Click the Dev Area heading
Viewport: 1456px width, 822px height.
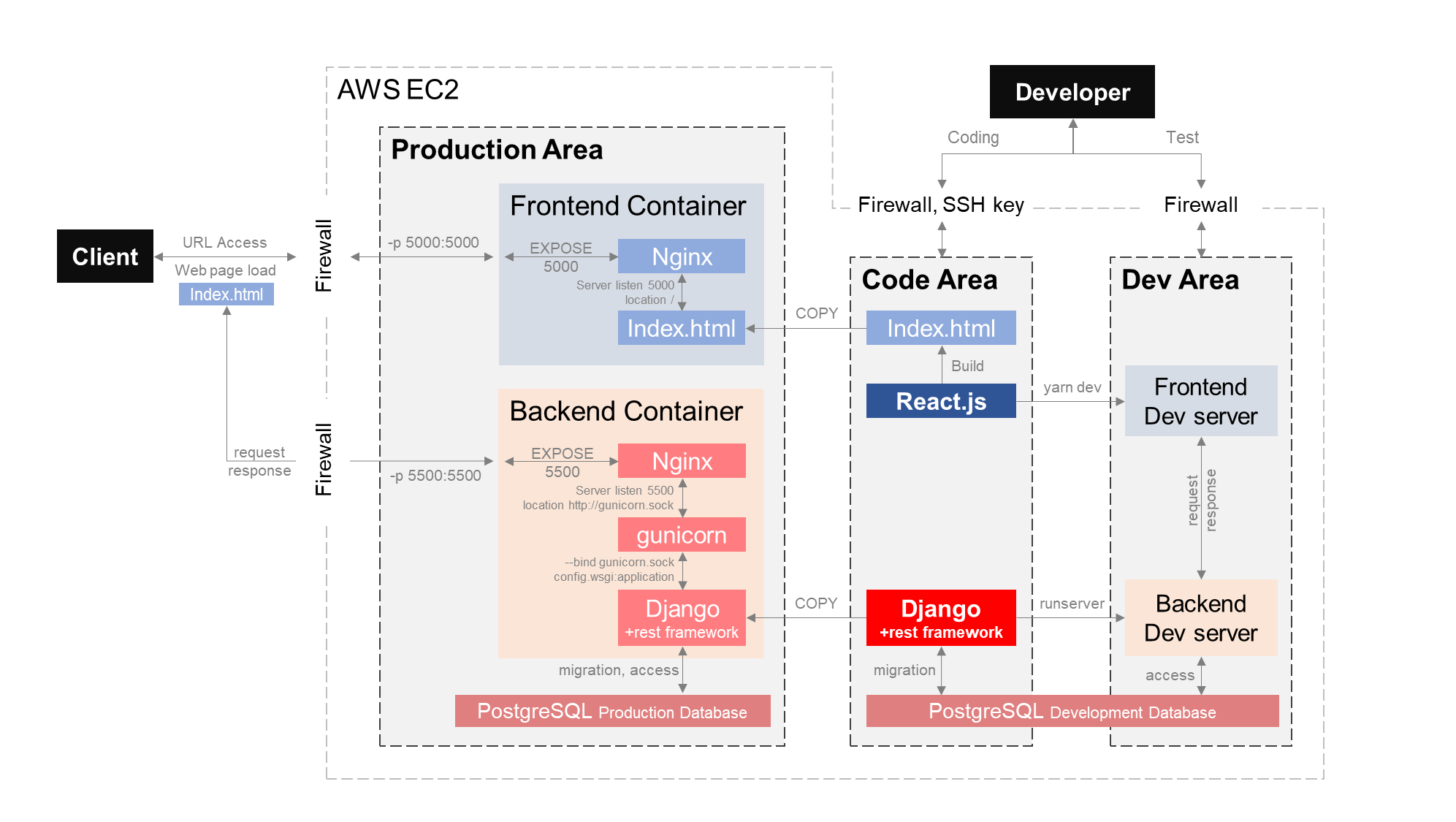(1179, 280)
